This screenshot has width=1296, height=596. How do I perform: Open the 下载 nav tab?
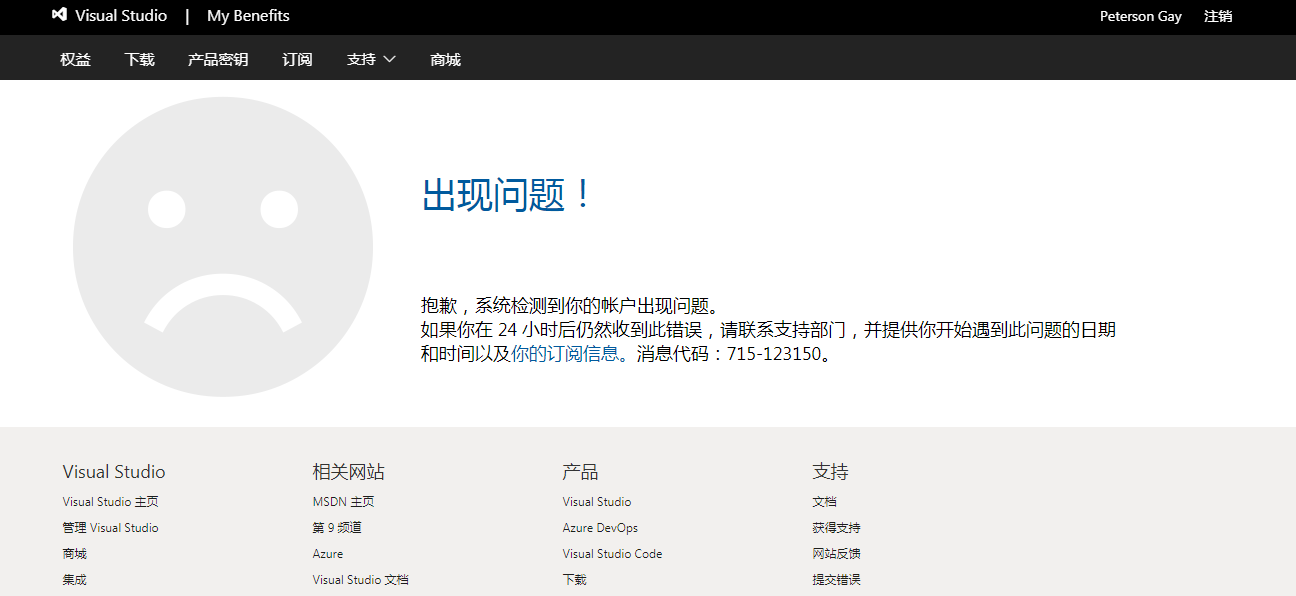(x=140, y=59)
